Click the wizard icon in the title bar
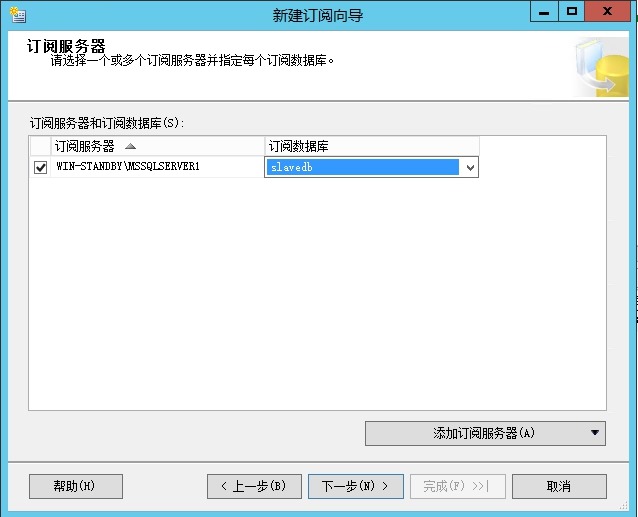 16,15
